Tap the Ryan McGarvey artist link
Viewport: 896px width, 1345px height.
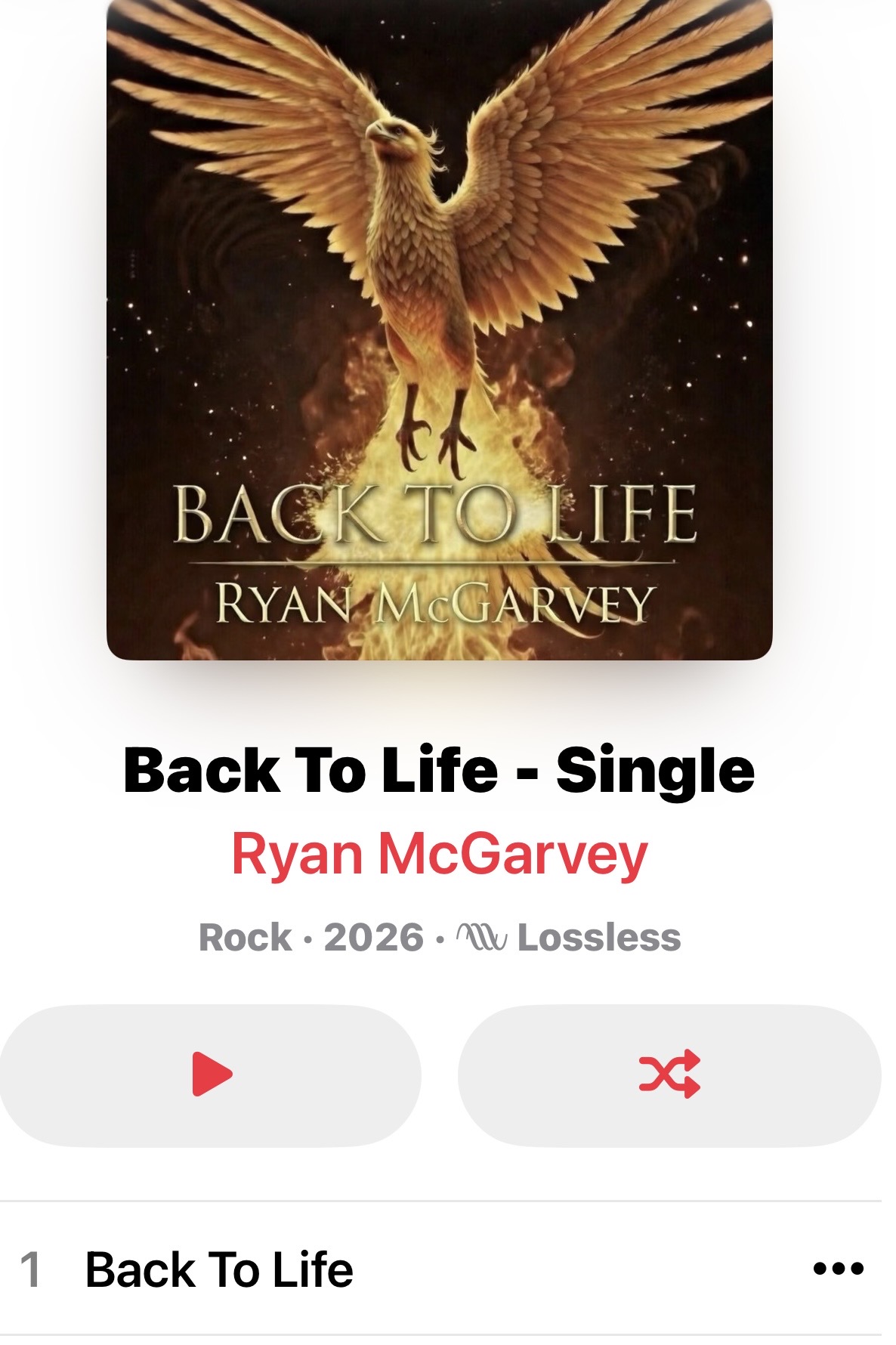click(440, 855)
